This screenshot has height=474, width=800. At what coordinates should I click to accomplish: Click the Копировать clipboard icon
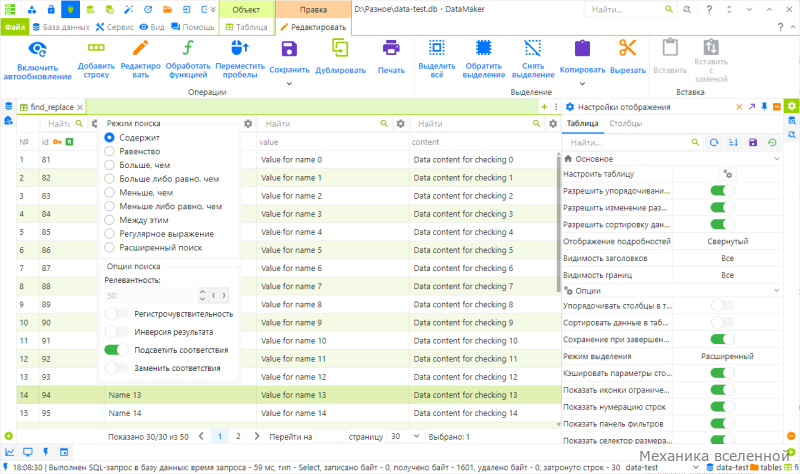coord(582,48)
